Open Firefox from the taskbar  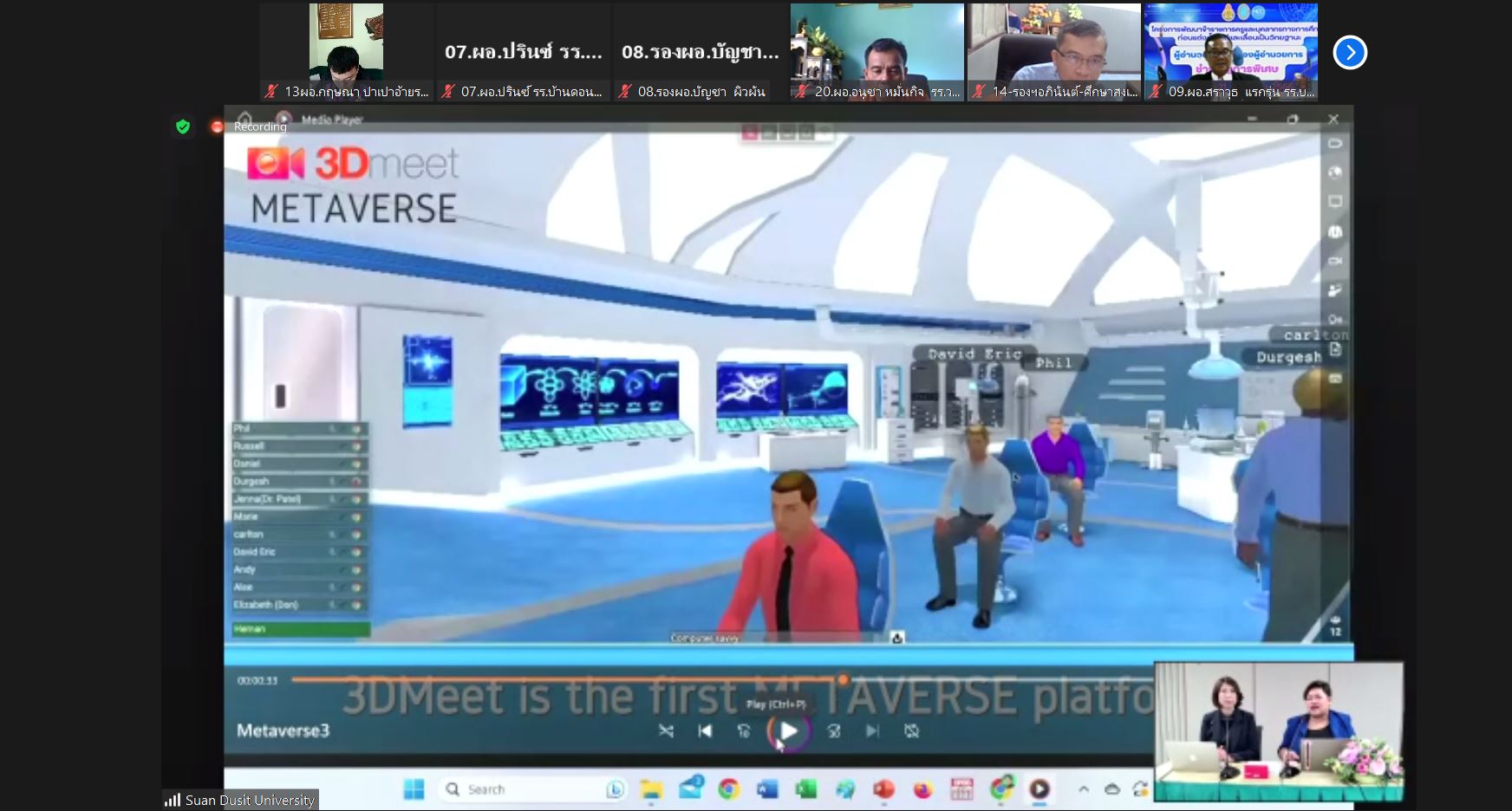coord(922,789)
